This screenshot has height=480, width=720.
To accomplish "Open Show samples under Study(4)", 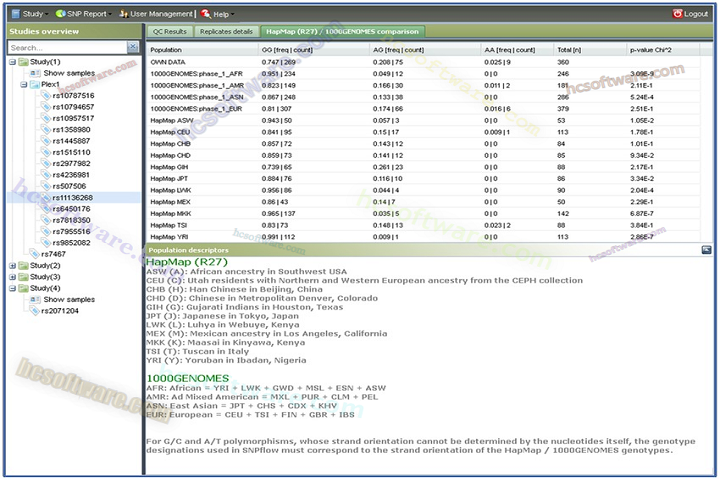I will click(x=69, y=299).
